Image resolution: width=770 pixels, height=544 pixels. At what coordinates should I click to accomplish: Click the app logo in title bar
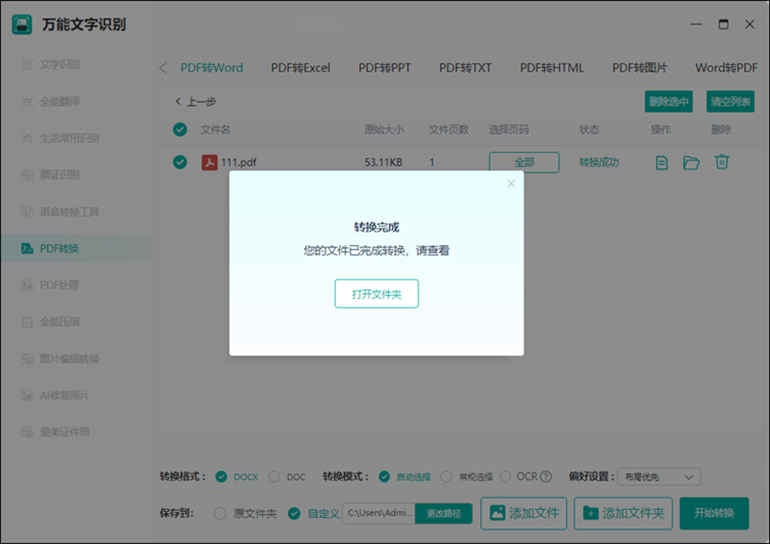pos(22,24)
